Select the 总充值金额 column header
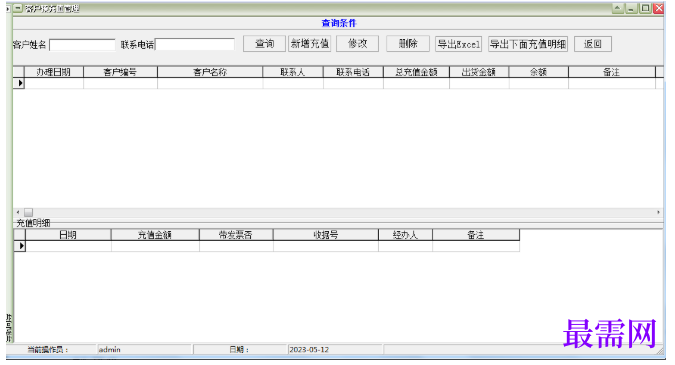Viewport: 675px width, 365px height. pos(416,72)
